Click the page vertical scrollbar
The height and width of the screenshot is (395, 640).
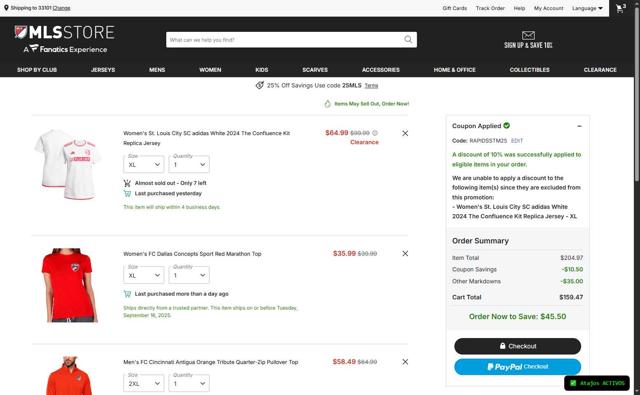point(637,94)
